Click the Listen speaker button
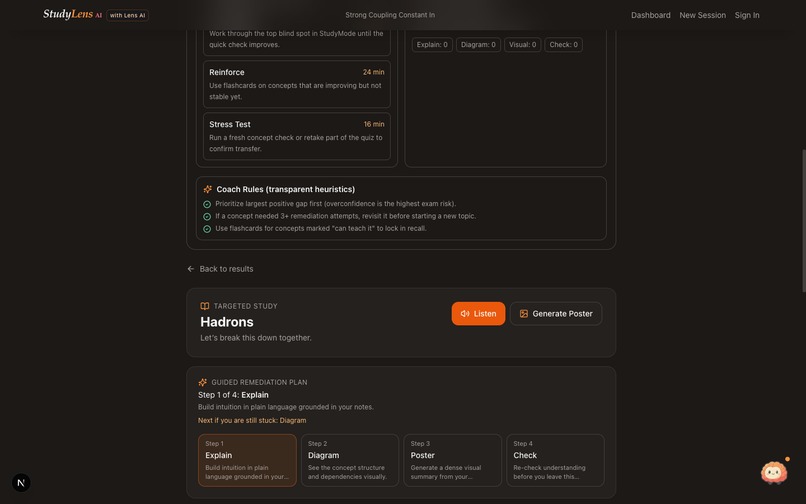Image resolution: width=806 pixels, height=504 pixels. [x=478, y=313]
